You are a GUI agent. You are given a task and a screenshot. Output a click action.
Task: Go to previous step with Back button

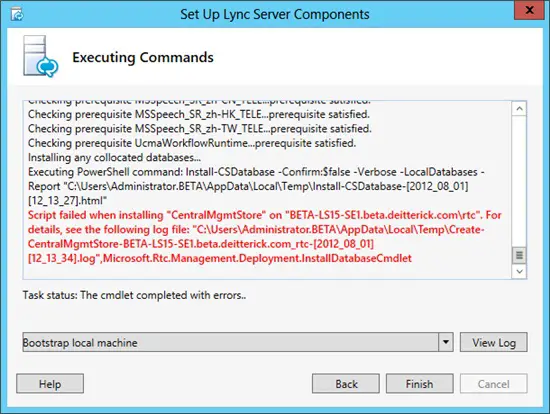point(346,383)
